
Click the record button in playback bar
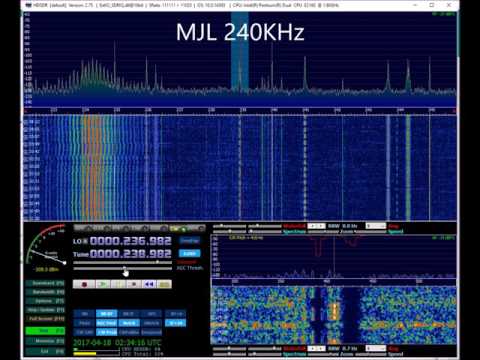[x=84, y=284]
